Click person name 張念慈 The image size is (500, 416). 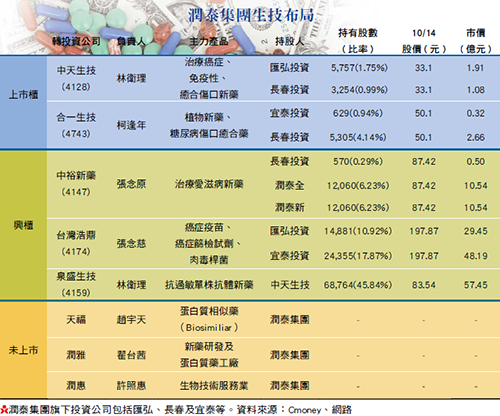(x=131, y=244)
